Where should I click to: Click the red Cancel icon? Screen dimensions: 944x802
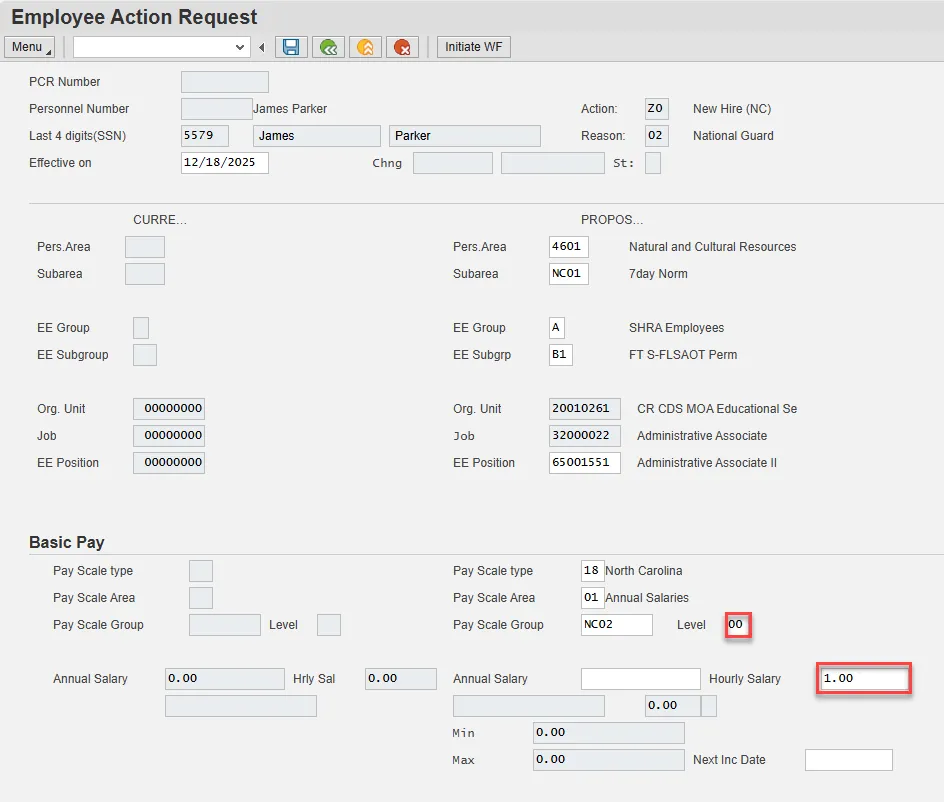402,47
